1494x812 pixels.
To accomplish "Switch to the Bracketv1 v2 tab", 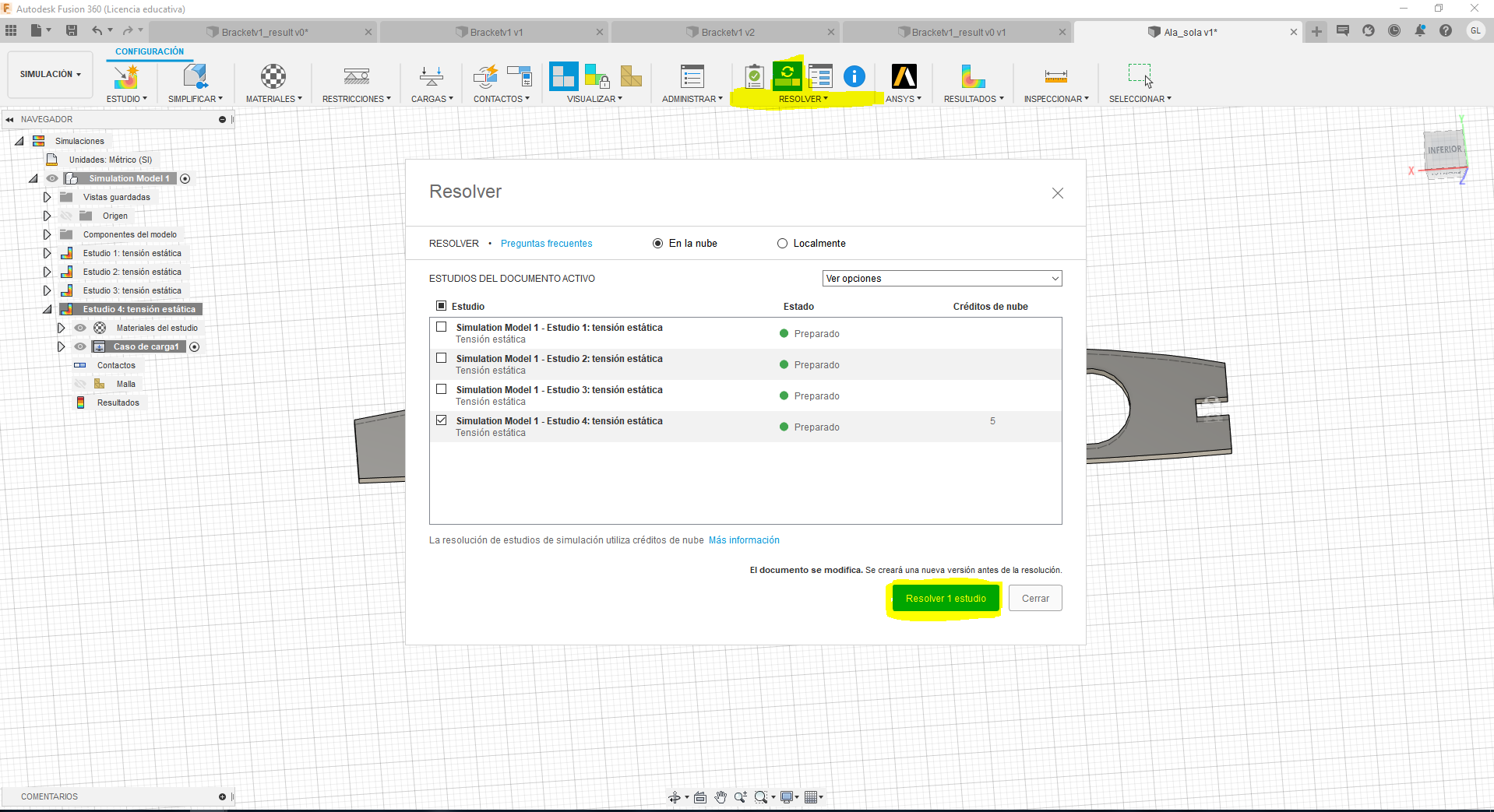I will pos(726,32).
